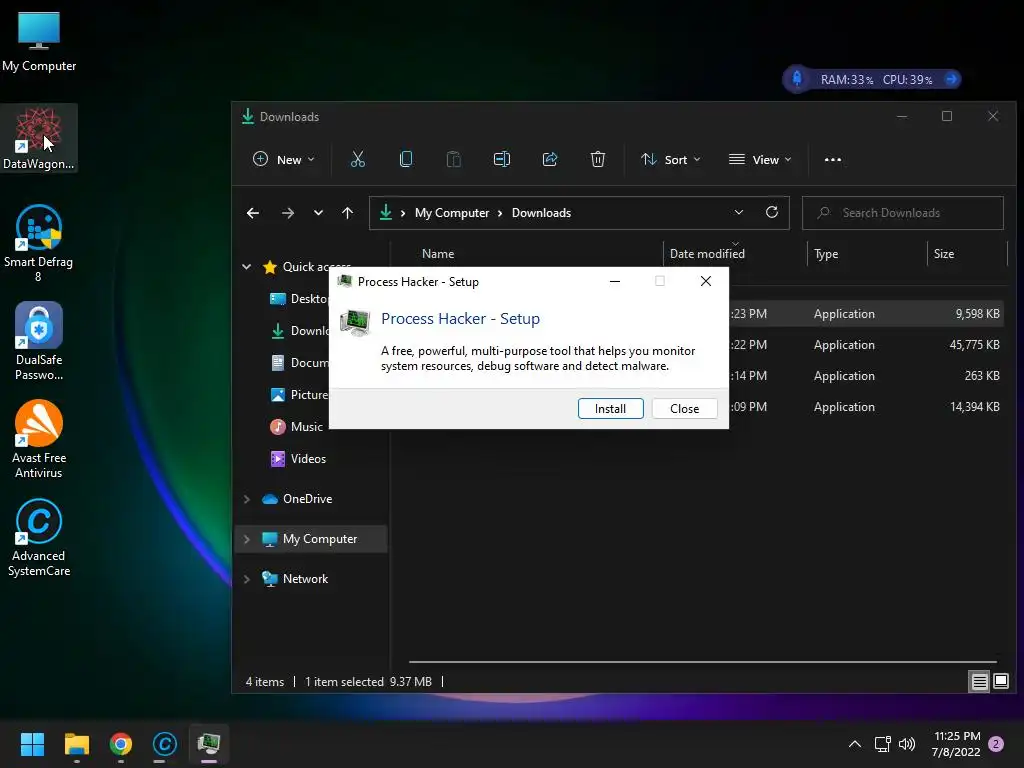Open Avast Free Antivirus desktop shortcut
Image resolution: width=1024 pixels, height=768 pixels.
pyautogui.click(x=39, y=439)
